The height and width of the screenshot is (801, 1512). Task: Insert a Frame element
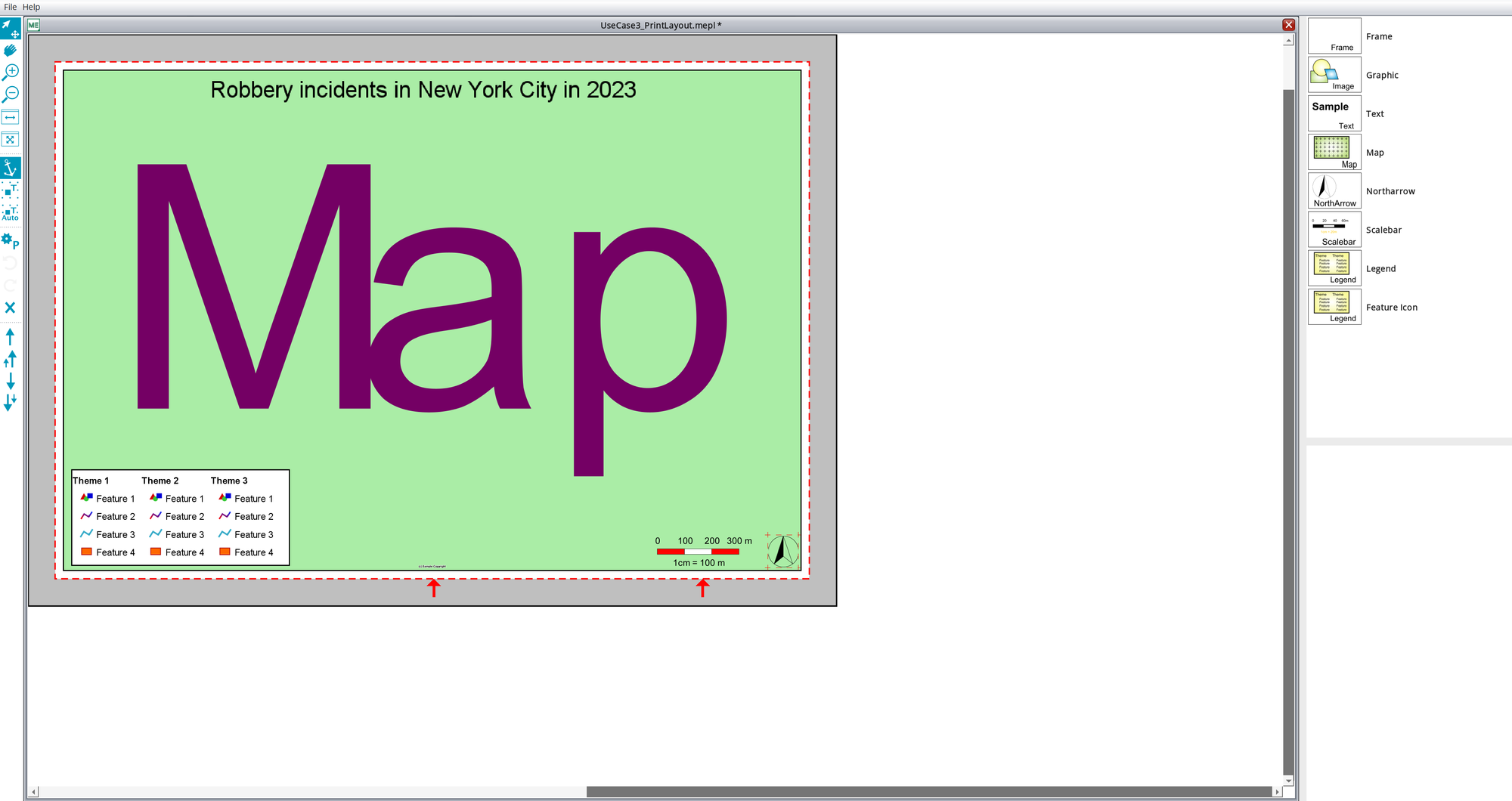(1334, 35)
